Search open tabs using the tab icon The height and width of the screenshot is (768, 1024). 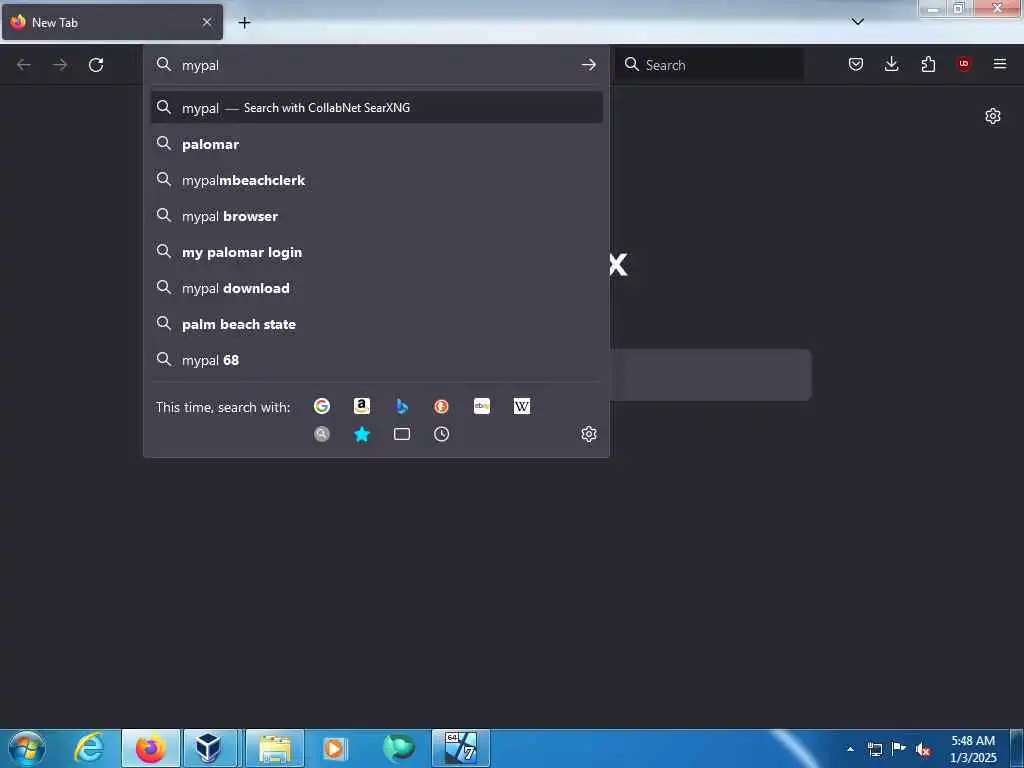[402, 434]
